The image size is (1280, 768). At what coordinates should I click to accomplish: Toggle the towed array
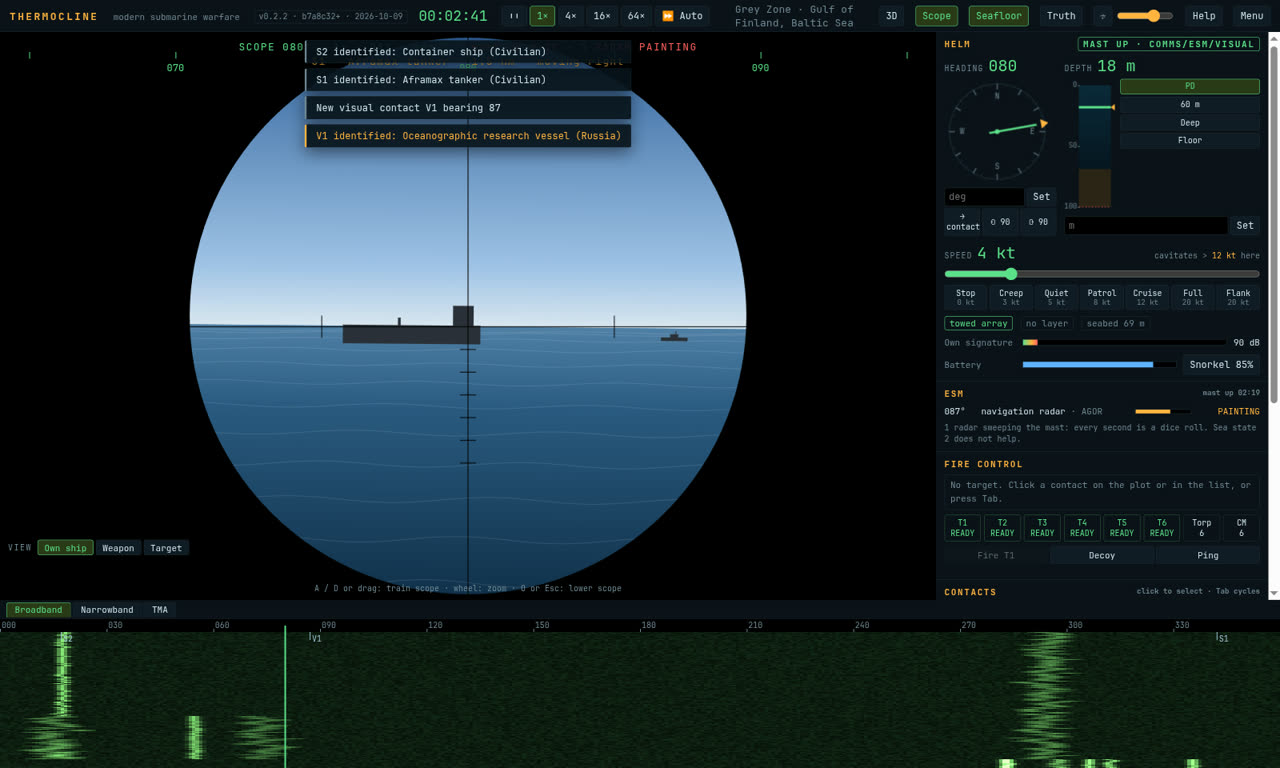tap(978, 323)
